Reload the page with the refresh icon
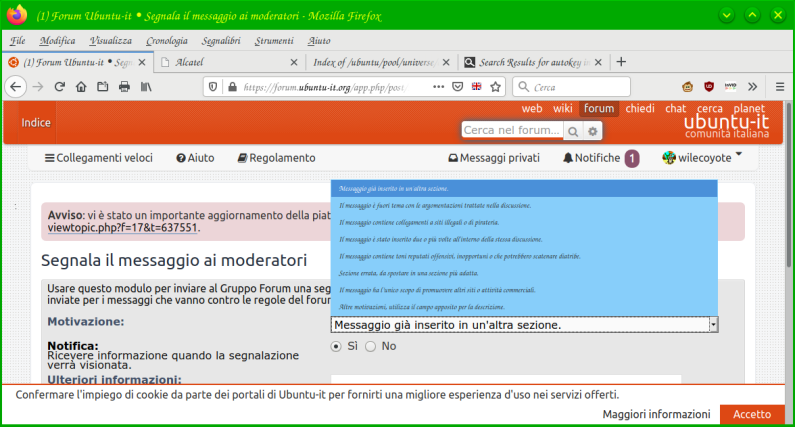 point(60,87)
